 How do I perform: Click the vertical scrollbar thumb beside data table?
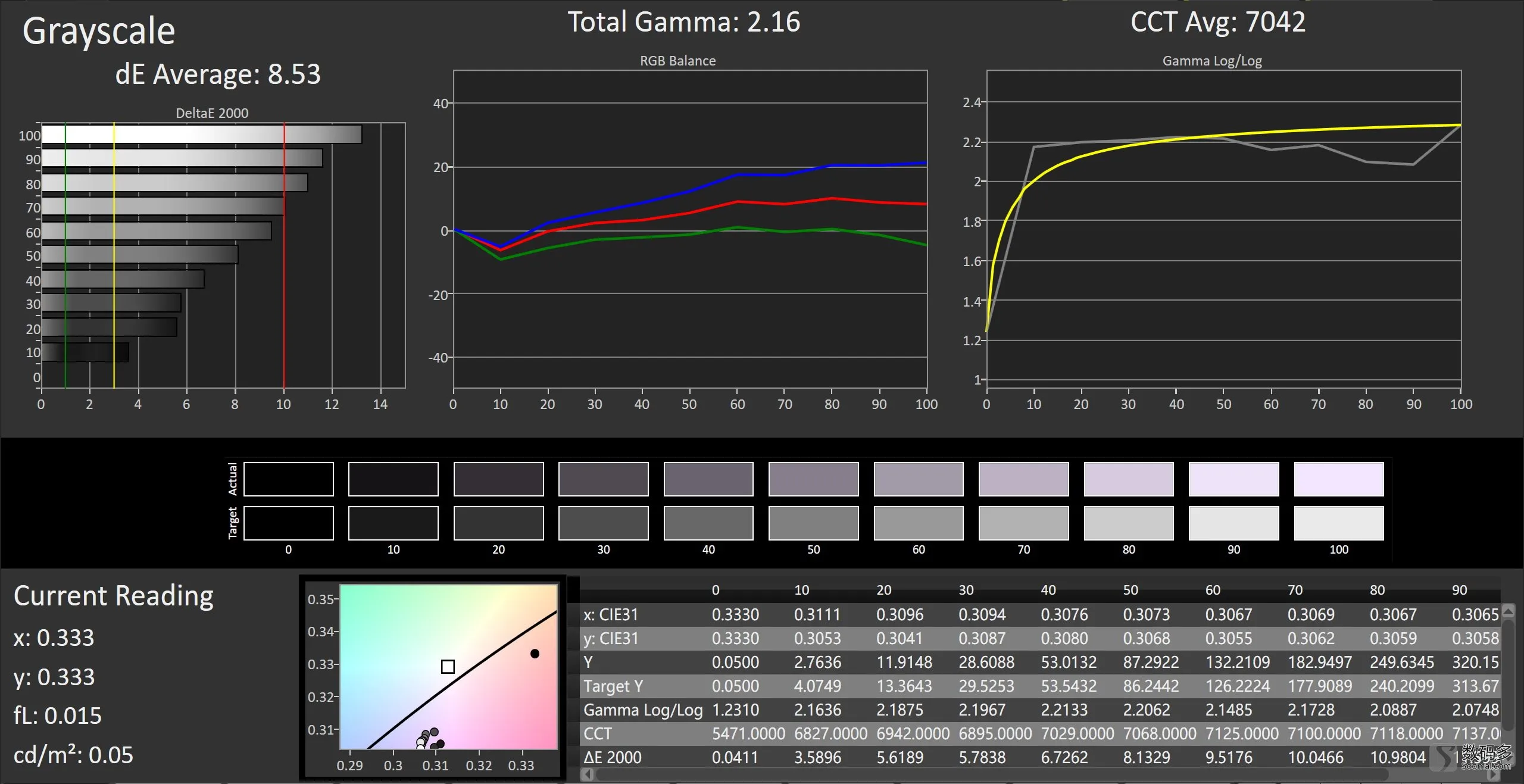point(1508,675)
